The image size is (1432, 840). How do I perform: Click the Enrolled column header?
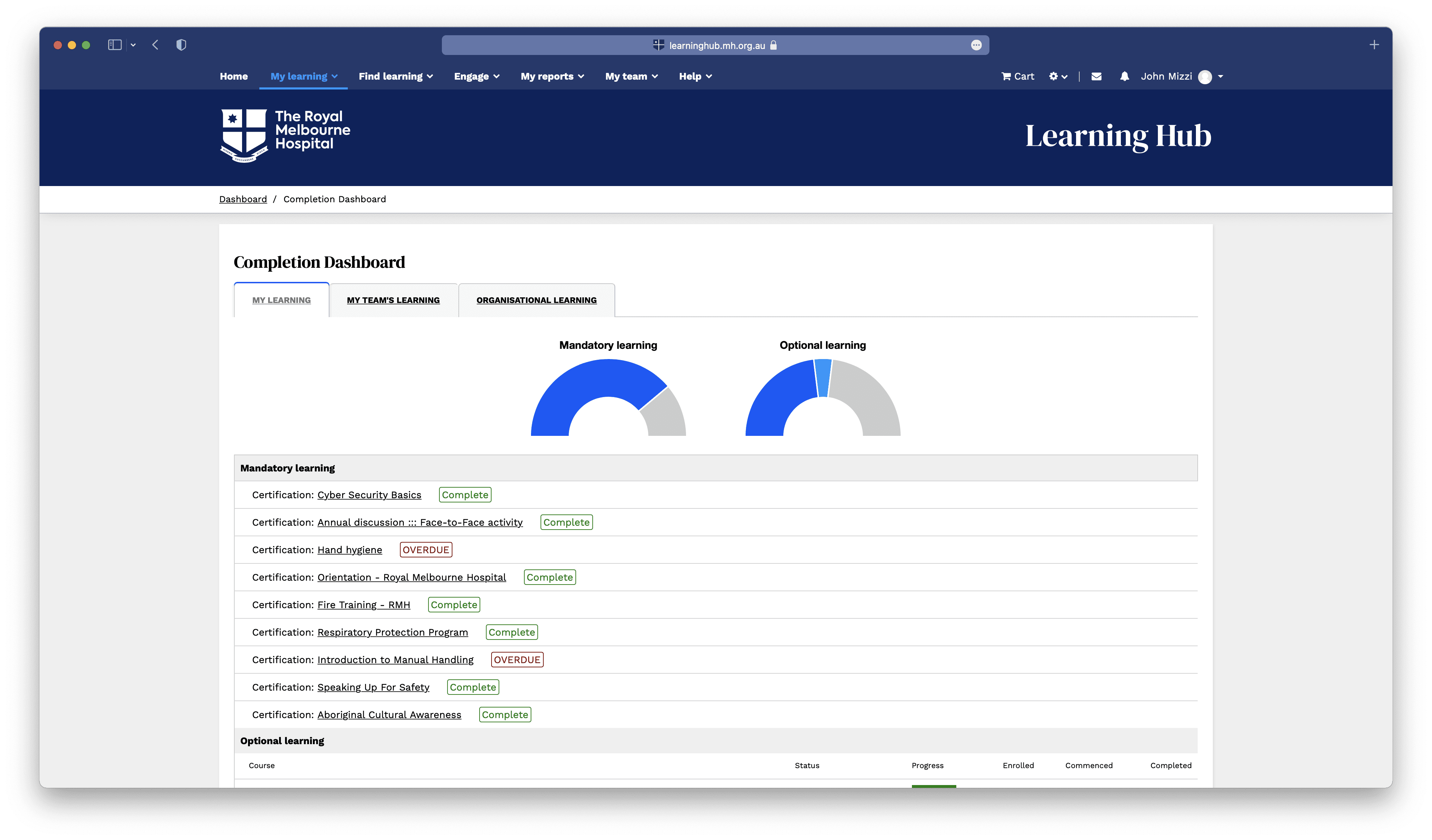[1018, 766]
